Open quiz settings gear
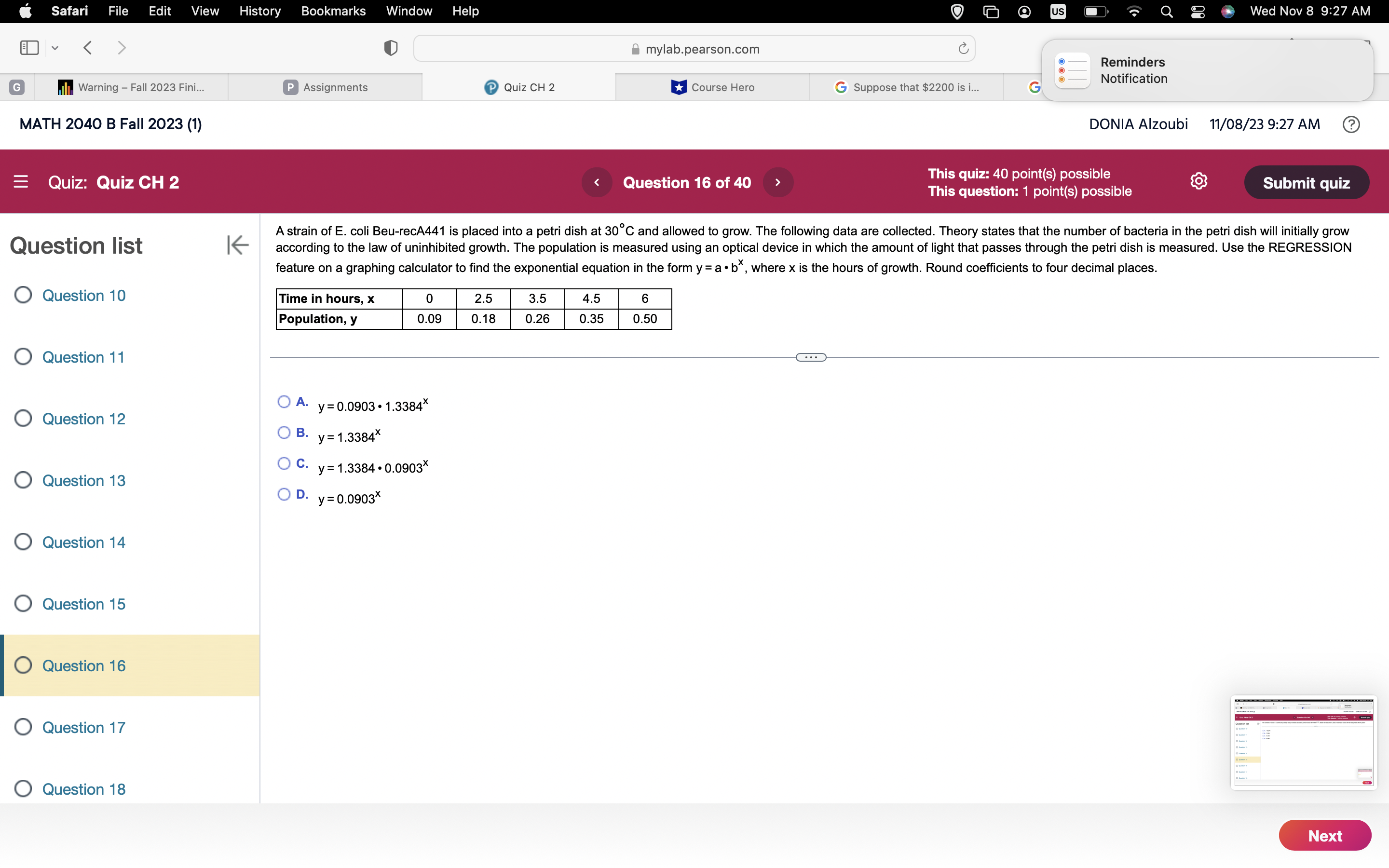Screen dimensions: 1389x868 click(1199, 181)
